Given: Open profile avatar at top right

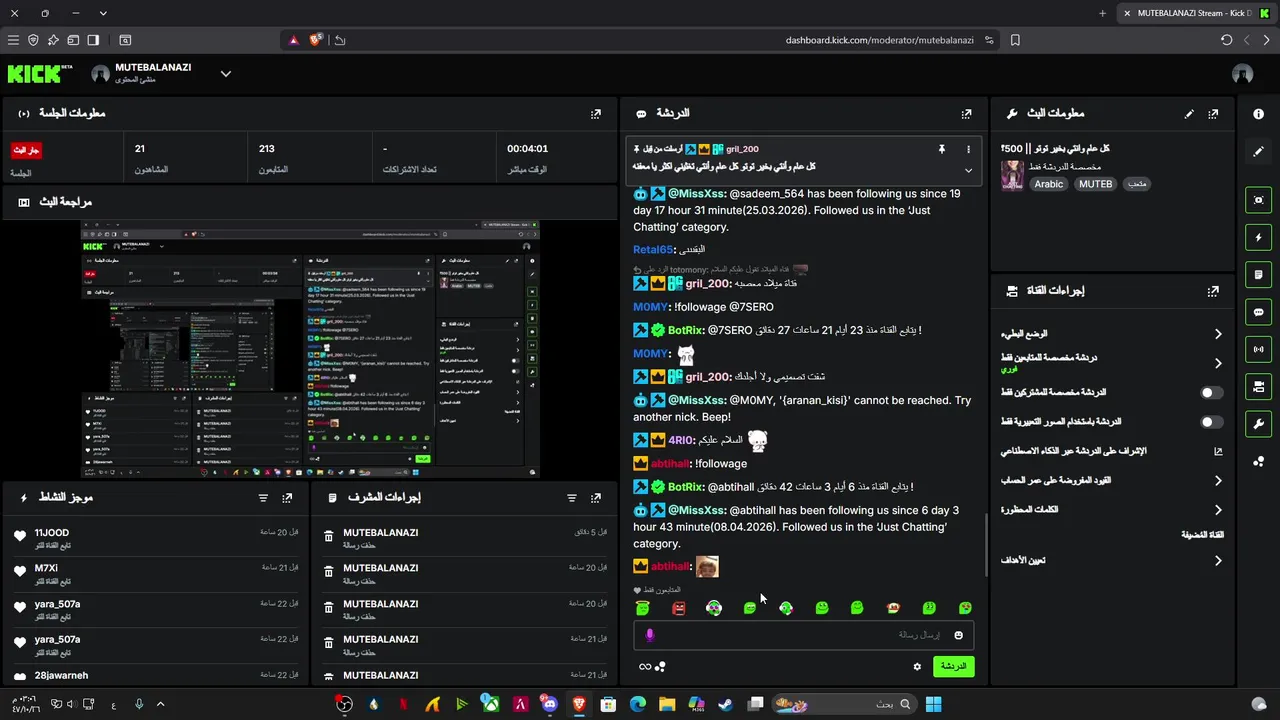Looking at the screenshot, I should (1243, 74).
